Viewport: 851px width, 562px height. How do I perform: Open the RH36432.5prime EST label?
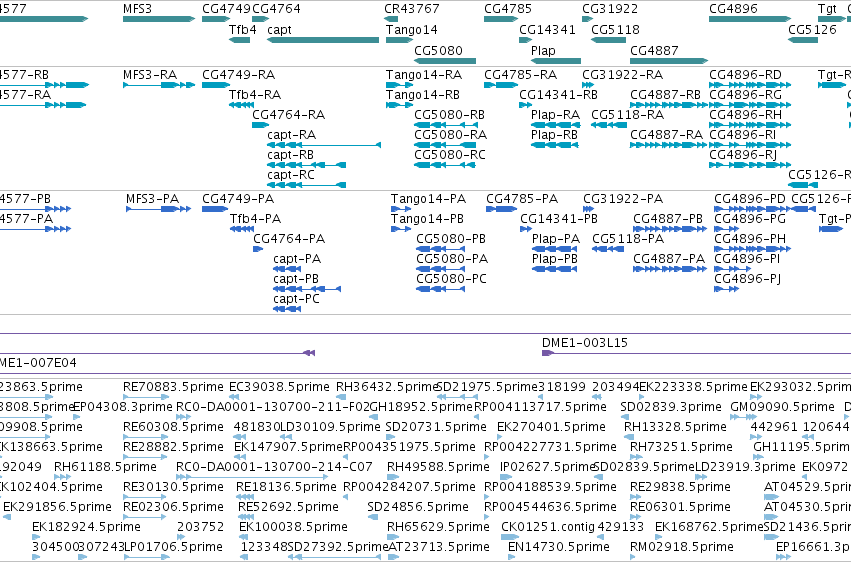pos(386,387)
